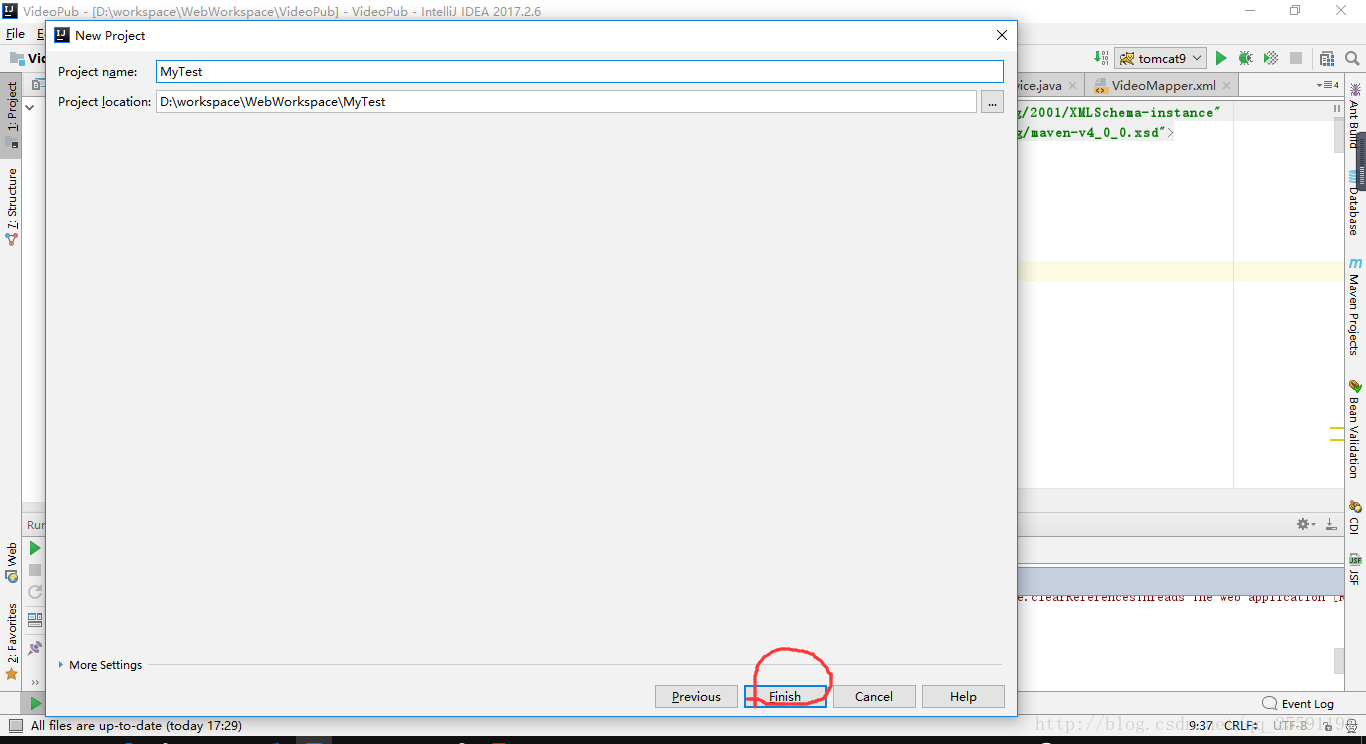Click Restore Layout icon in Run panel
The width and height of the screenshot is (1366, 744).
click(34, 620)
